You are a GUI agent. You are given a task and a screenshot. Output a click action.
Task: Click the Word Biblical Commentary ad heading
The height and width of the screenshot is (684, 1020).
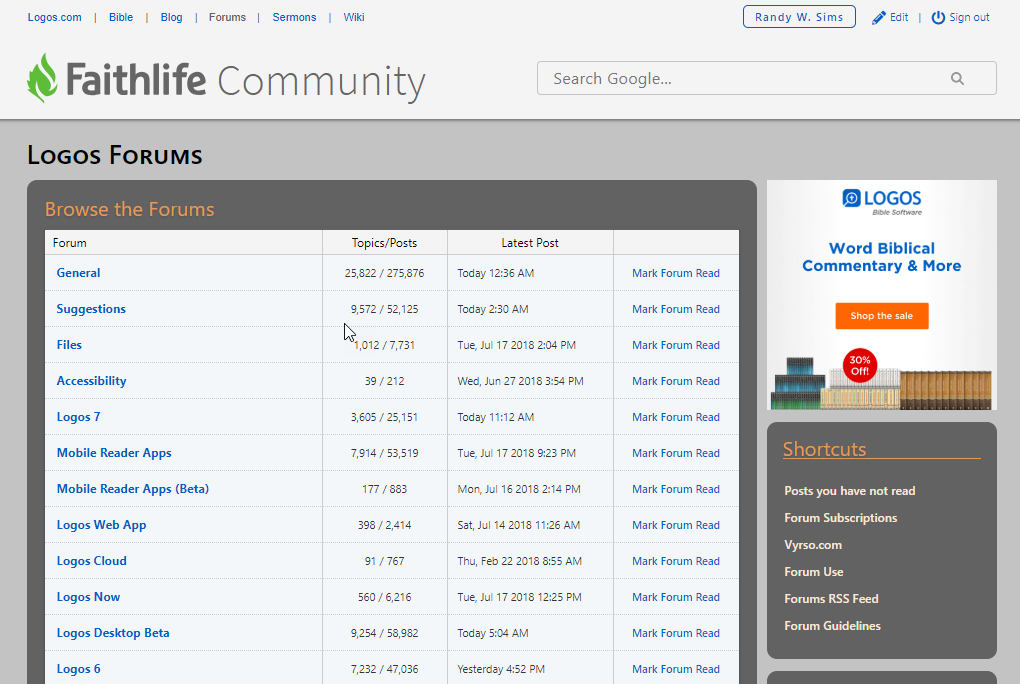(881, 257)
